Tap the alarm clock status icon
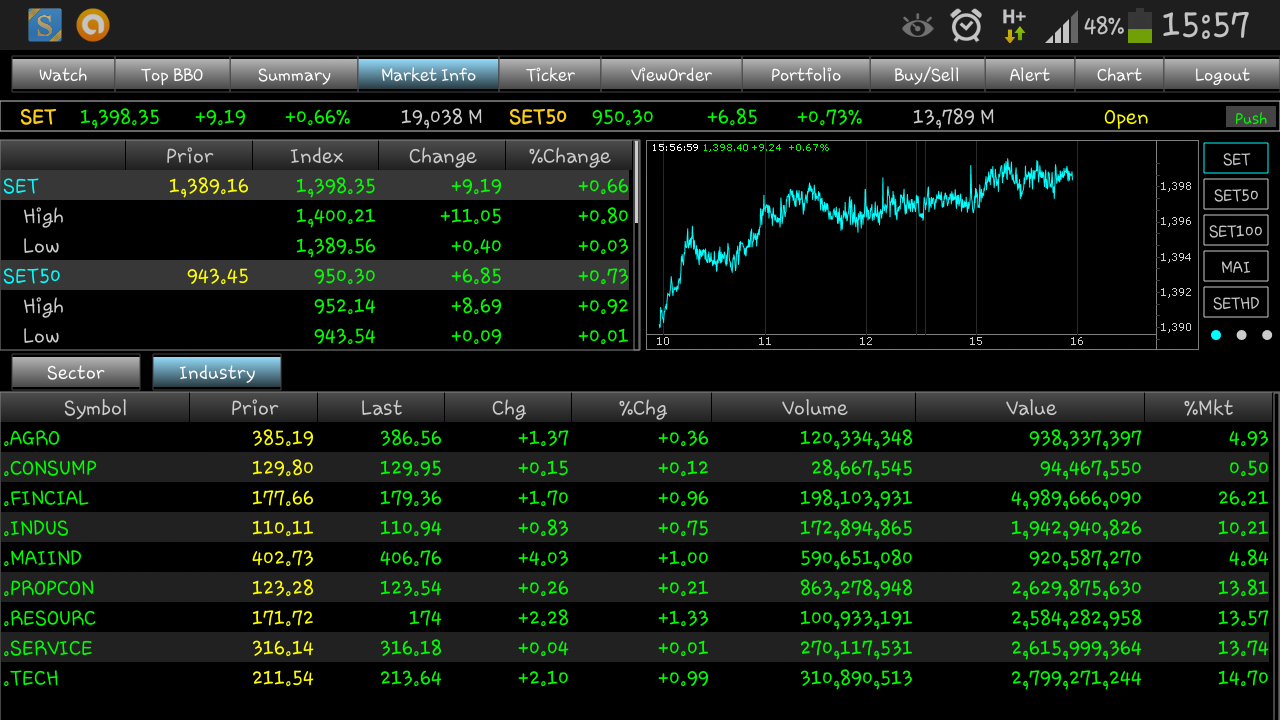 point(966,26)
